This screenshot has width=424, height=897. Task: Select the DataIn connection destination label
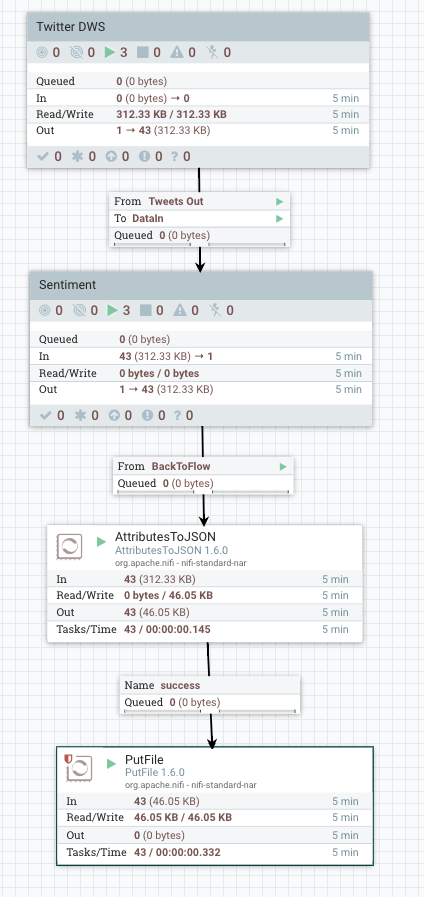(148, 218)
